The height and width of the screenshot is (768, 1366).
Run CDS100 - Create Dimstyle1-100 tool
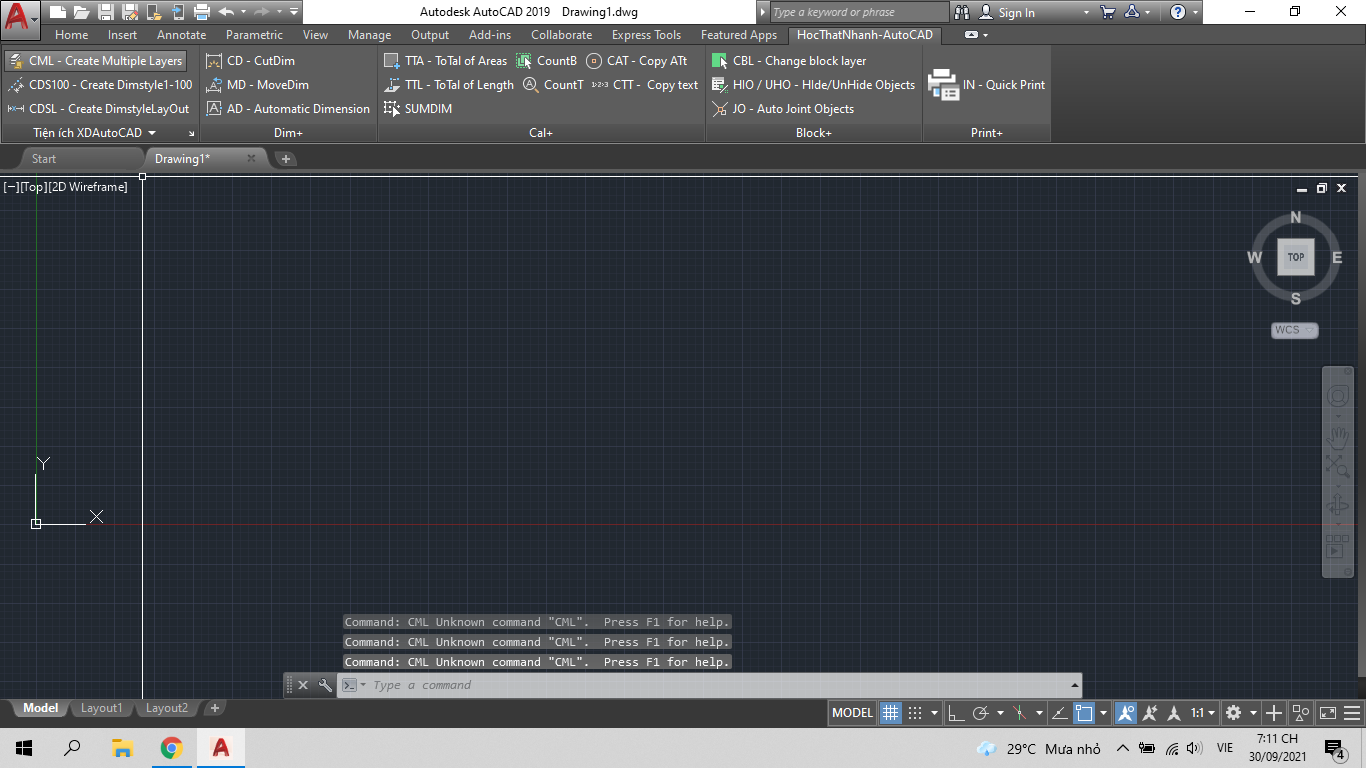pos(99,85)
